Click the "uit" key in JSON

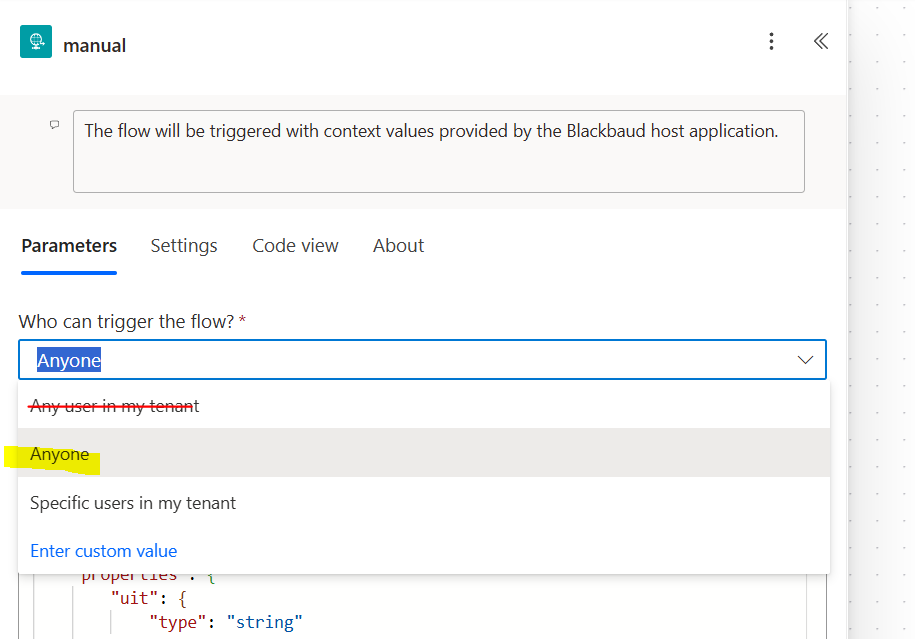click(133, 598)
